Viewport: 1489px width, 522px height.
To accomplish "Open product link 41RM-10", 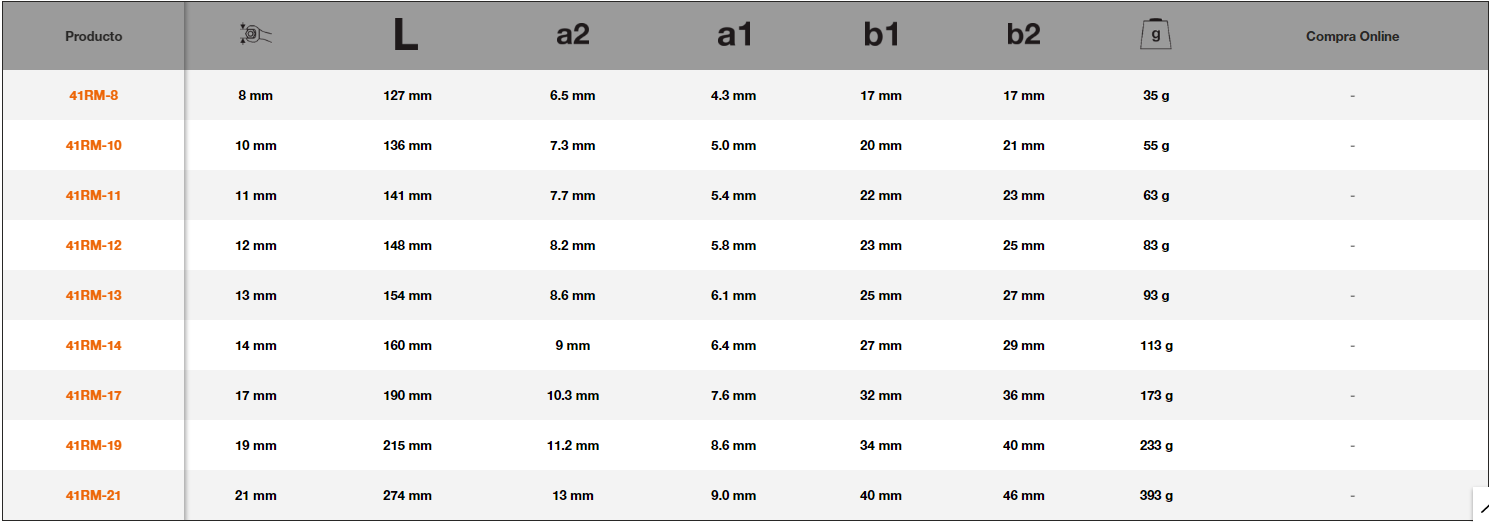I will (x=93, y=146).
